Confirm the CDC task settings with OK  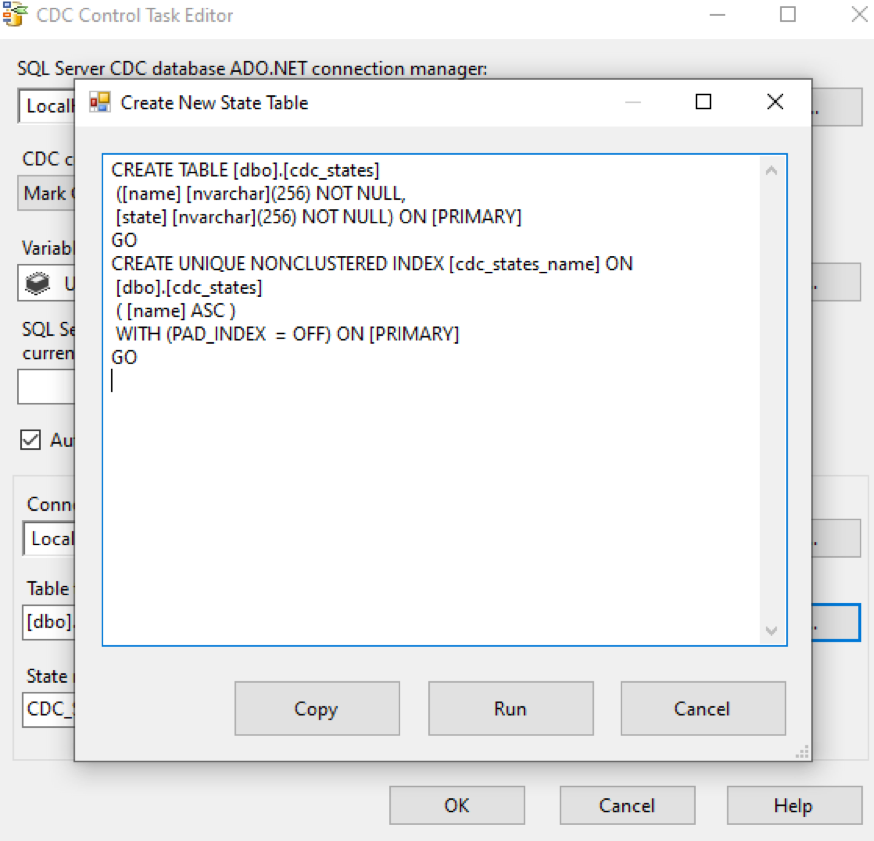(456, 805)
